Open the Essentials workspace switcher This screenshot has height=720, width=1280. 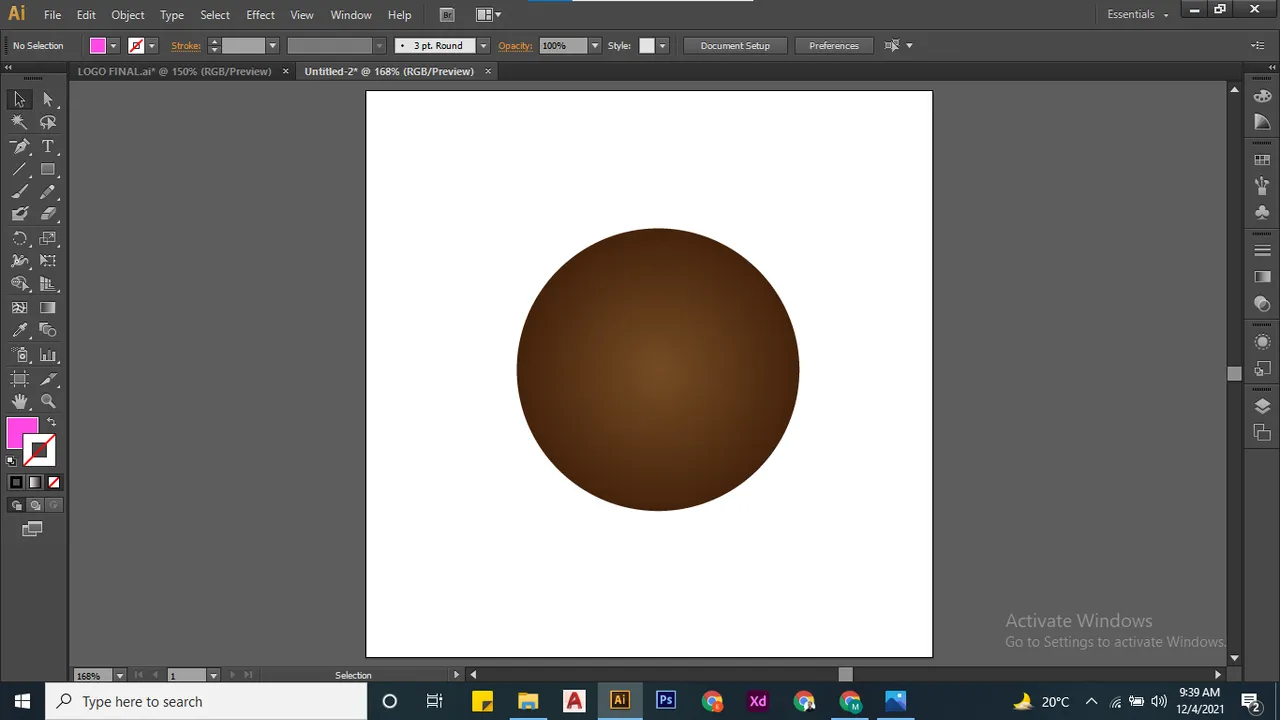[1138, 14]
